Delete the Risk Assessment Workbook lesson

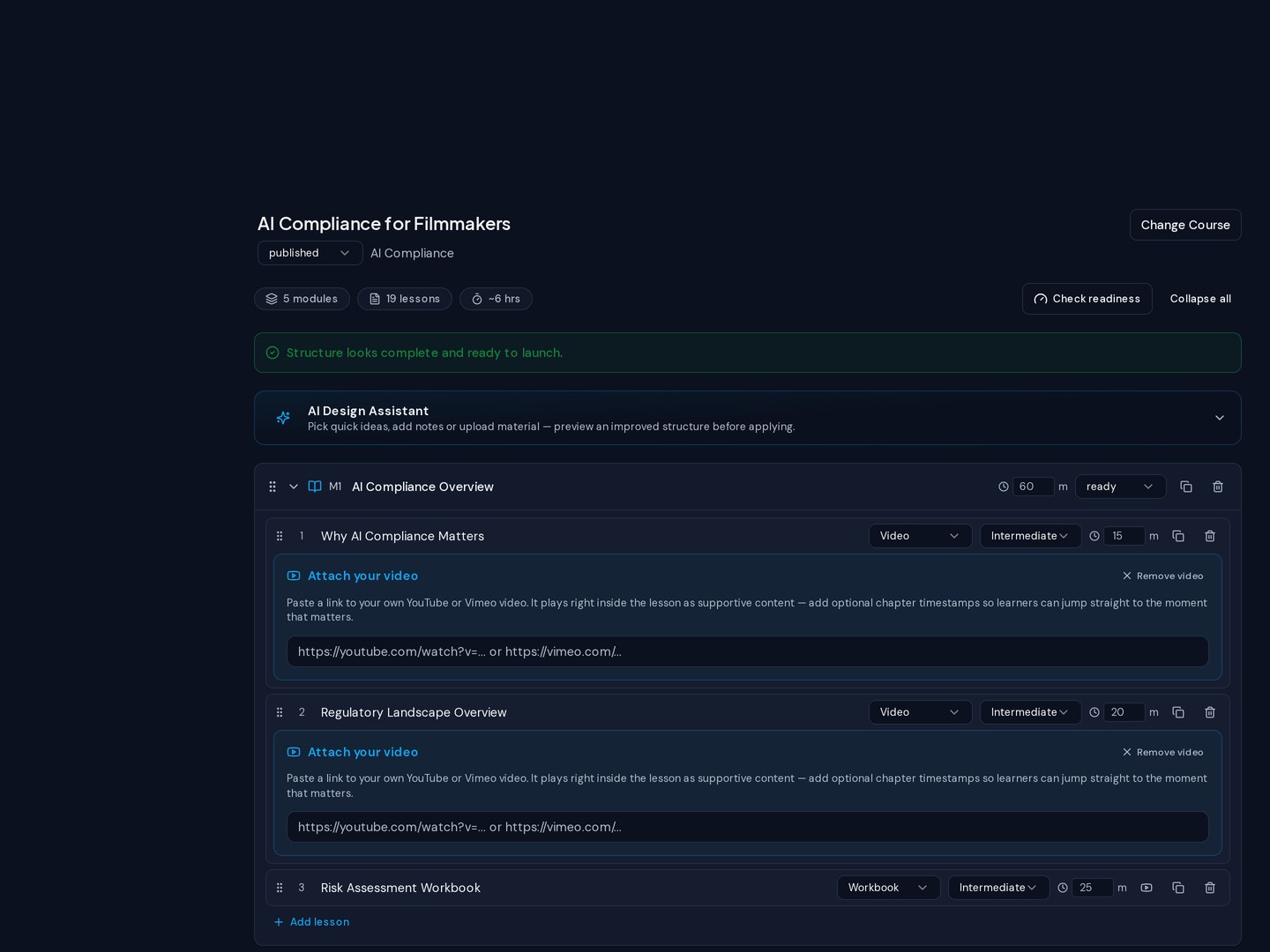(1210, 888)
